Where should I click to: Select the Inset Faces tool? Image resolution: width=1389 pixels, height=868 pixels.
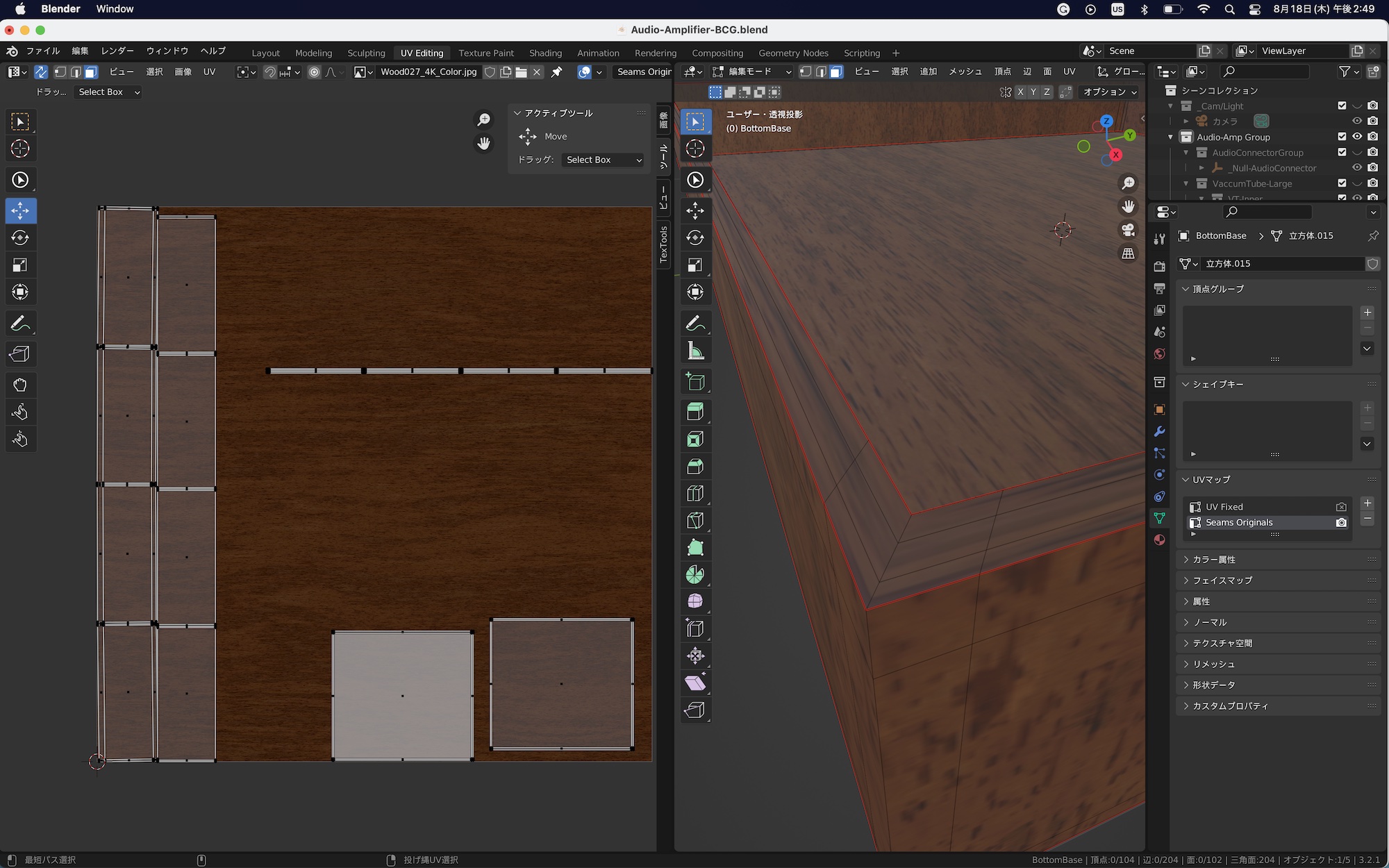click(695, 439)
